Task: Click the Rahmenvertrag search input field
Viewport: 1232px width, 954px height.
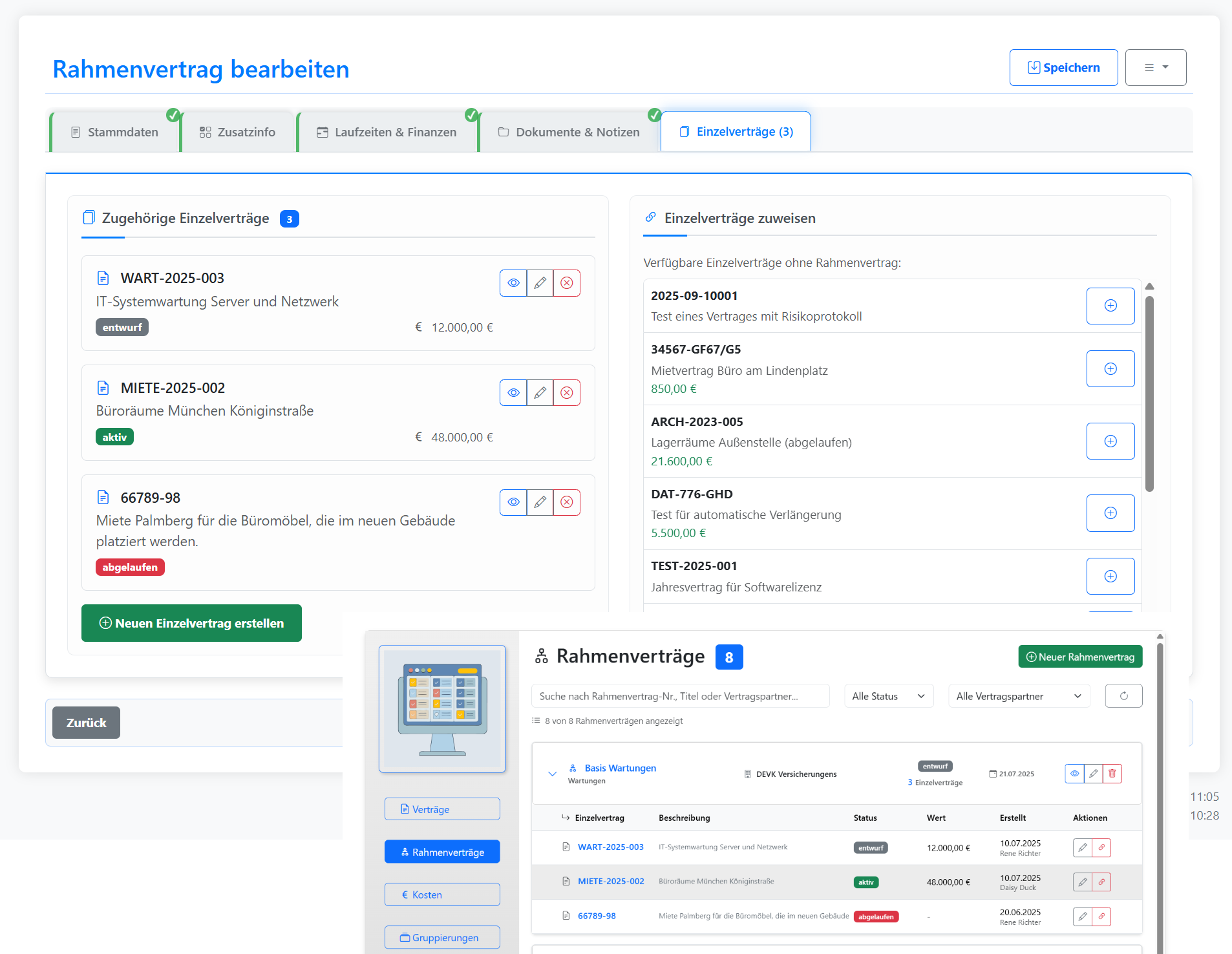Action: tap(680, 695)
